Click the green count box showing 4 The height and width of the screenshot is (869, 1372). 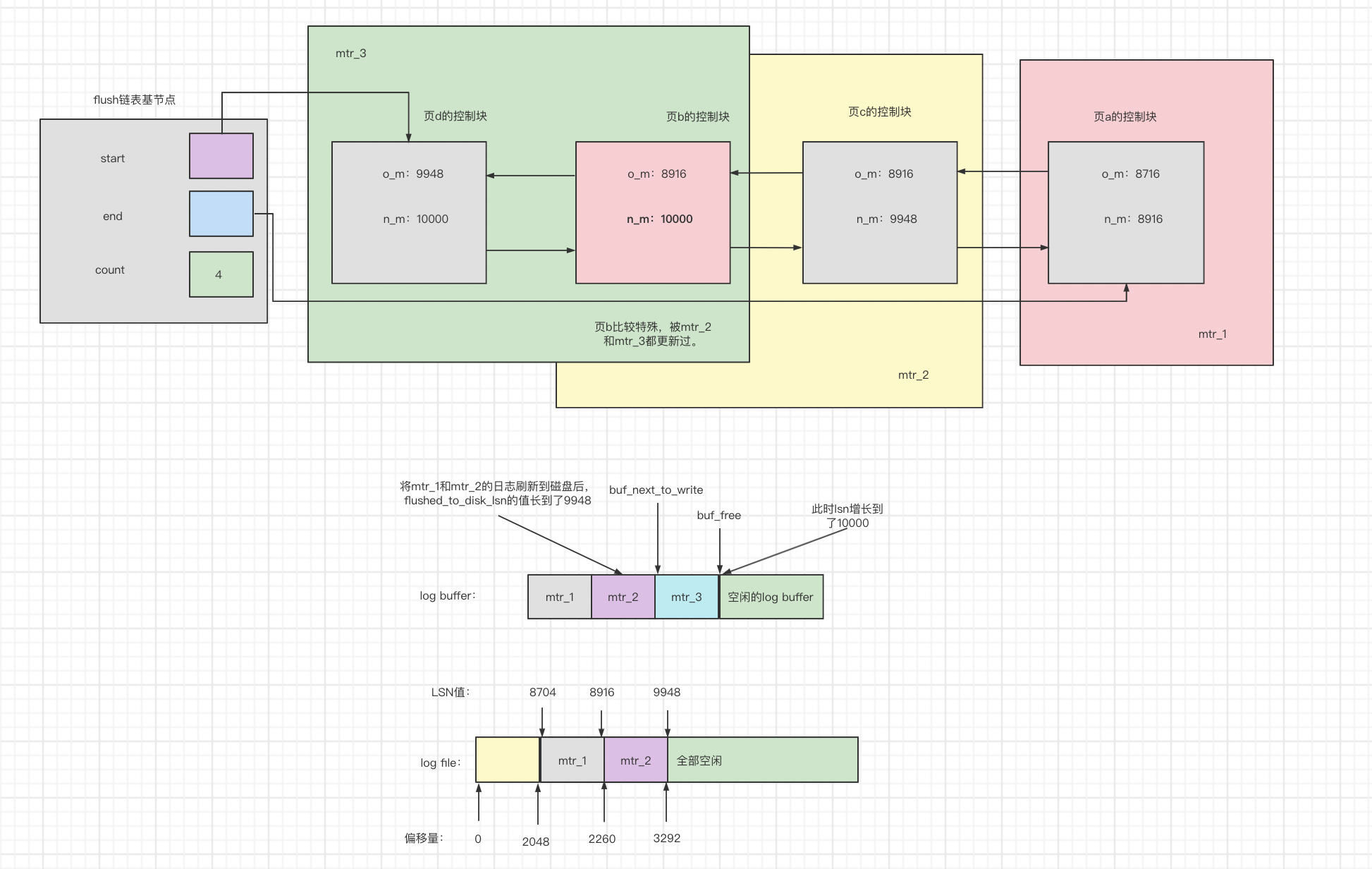pos(221,274)
